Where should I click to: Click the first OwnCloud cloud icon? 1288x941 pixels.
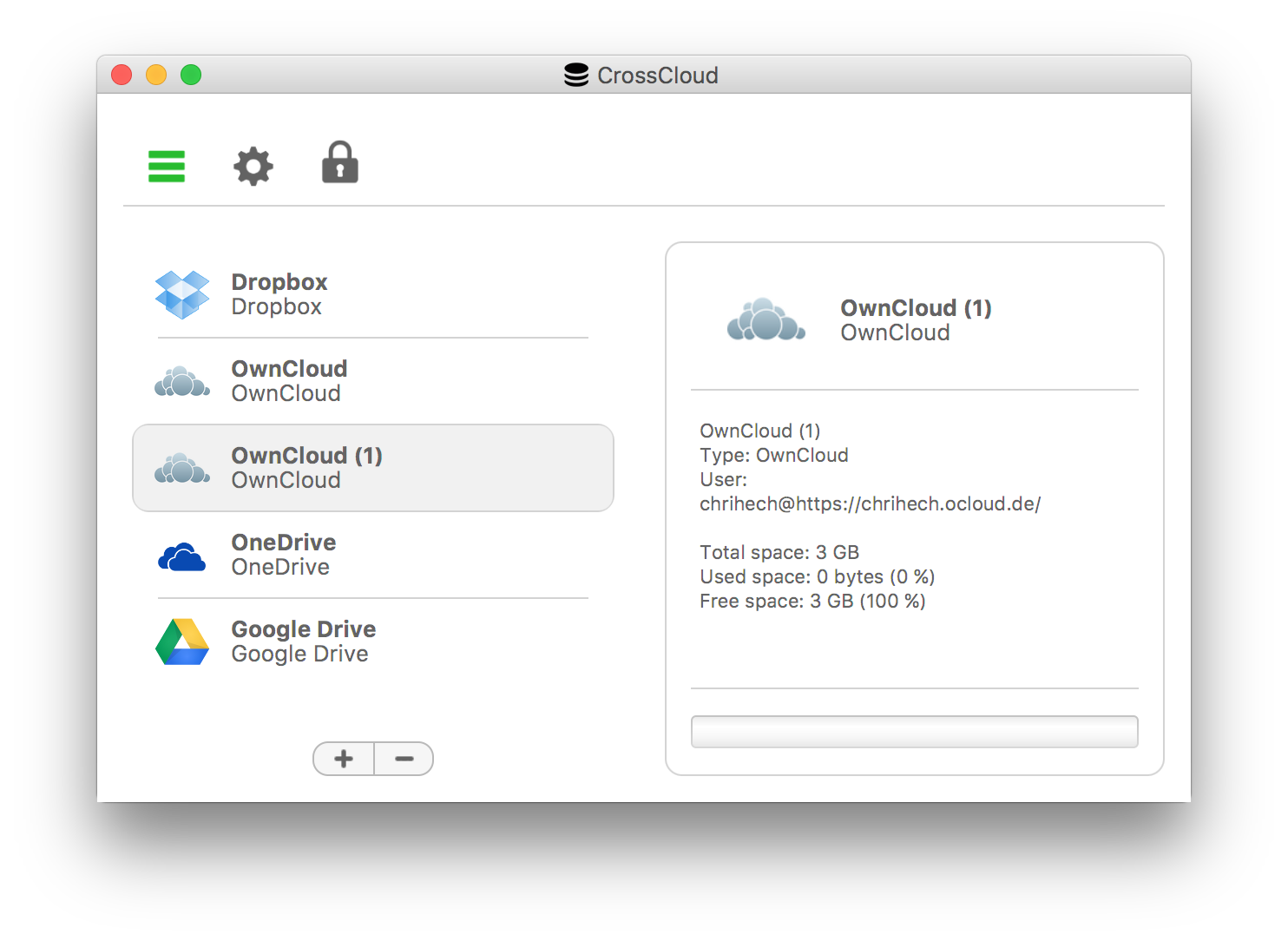[x=182, y=381]
